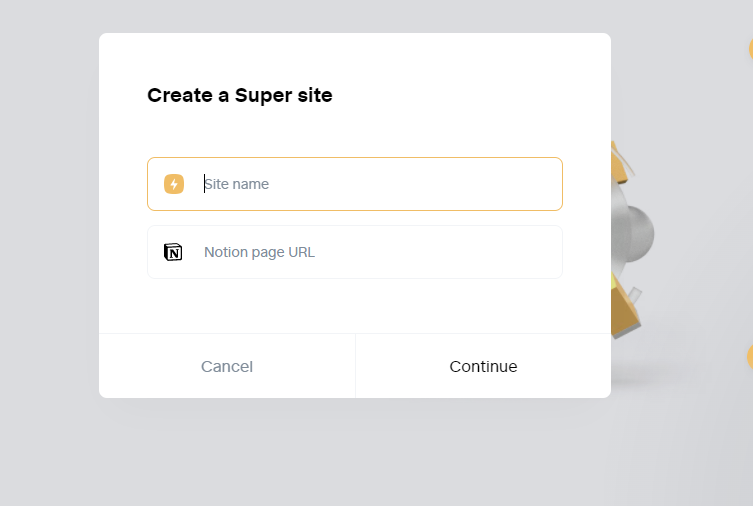Click the yellow-green shape in the illustration
This screenshot has height=506, width=753.
coord(614,280)
